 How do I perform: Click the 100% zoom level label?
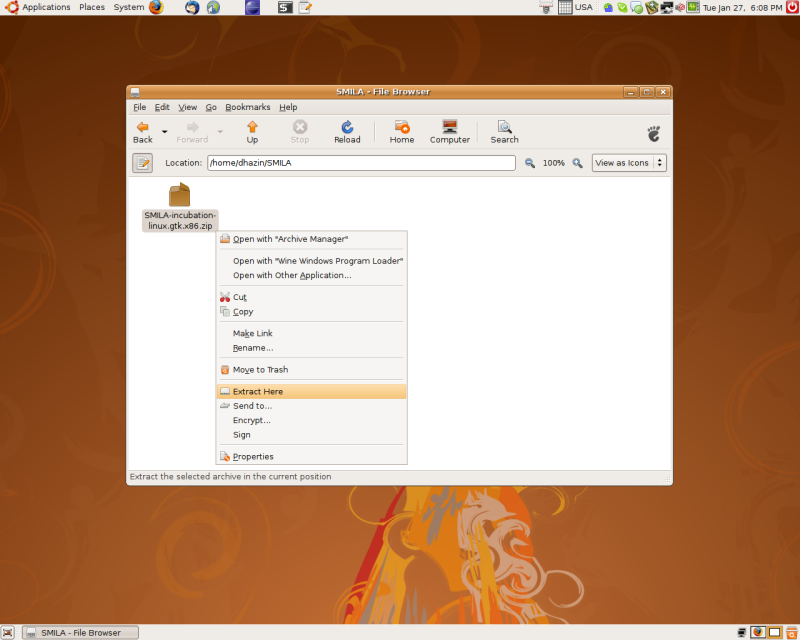point(554,163)
